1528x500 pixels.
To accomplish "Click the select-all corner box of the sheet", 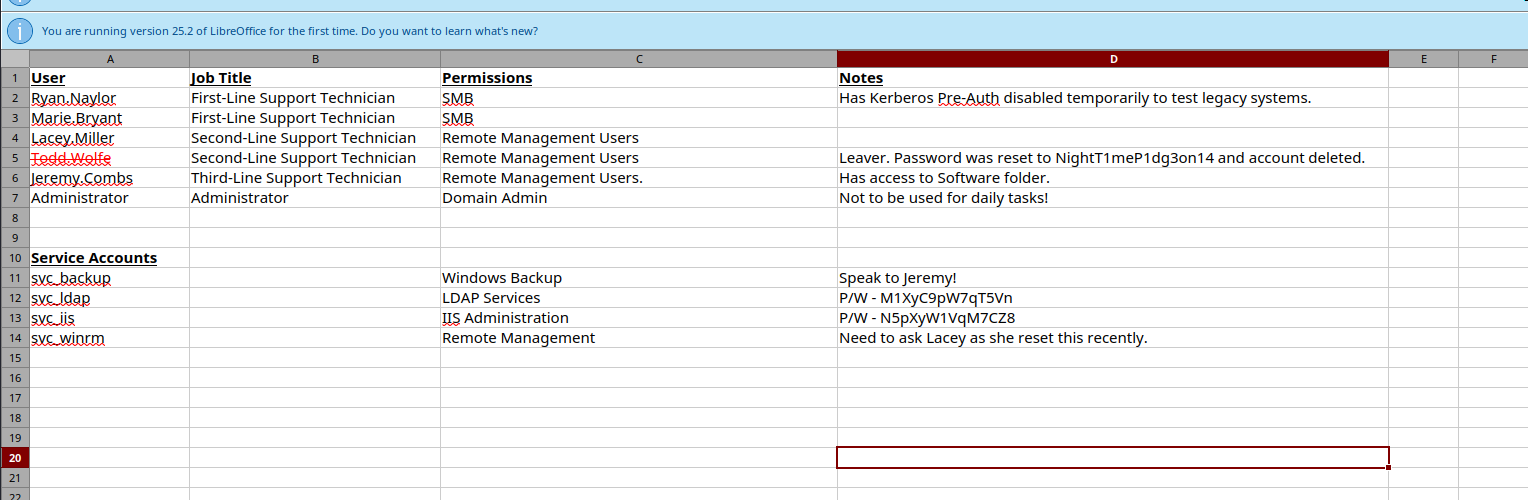I will (x=15, y=59).
